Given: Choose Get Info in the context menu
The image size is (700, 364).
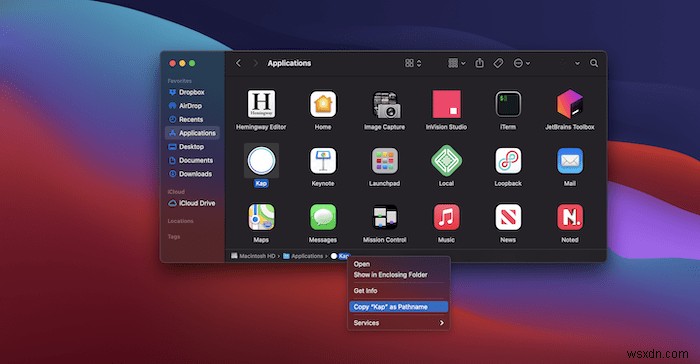Looking at the screenshot, I should (398, 291).
